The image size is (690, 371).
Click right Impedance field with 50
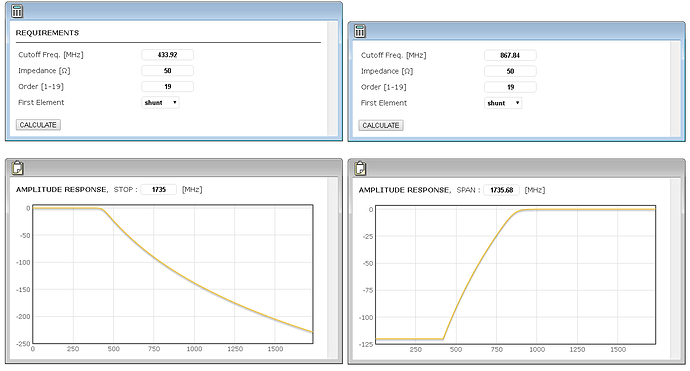pos(510,71)
